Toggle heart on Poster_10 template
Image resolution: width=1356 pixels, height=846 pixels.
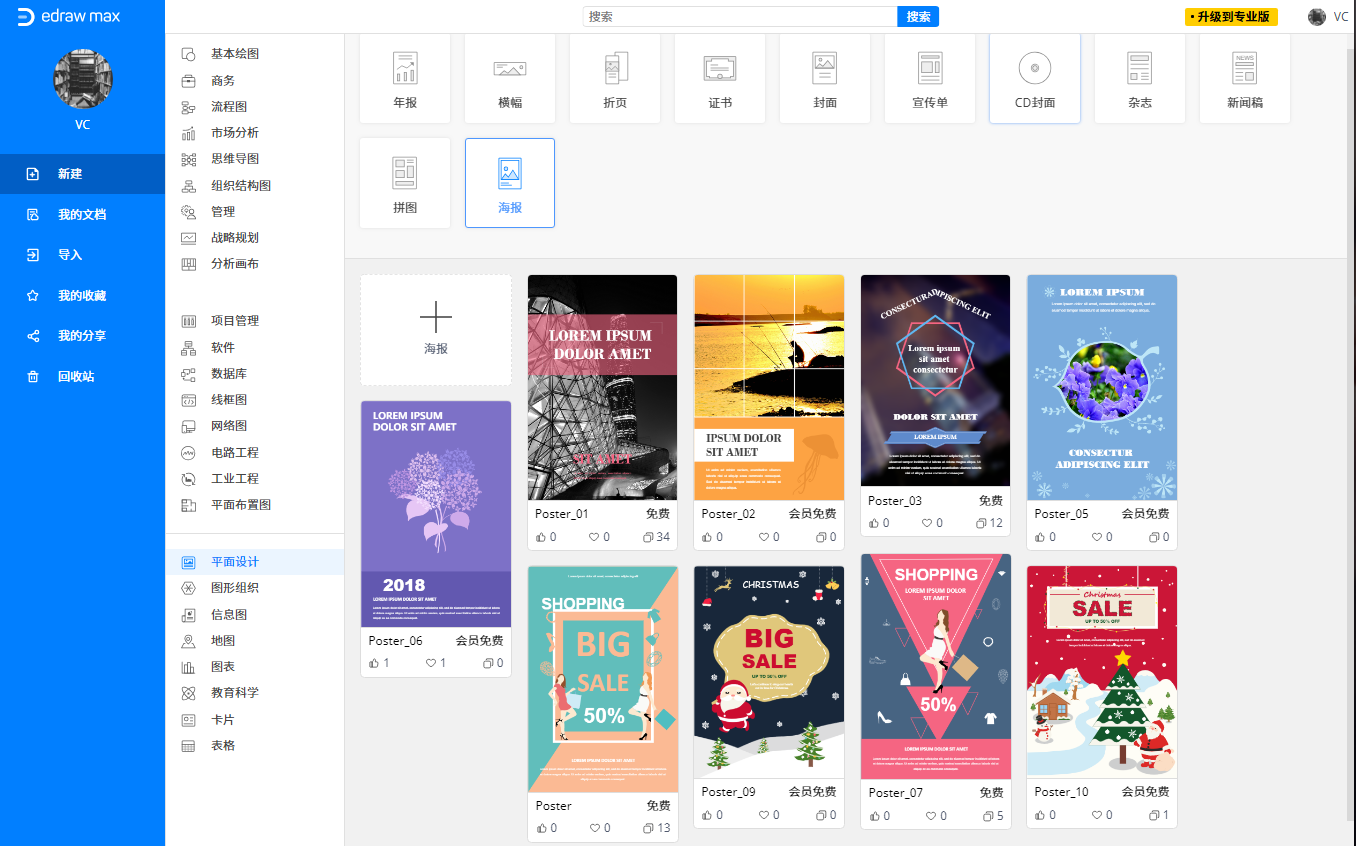click(1097, 815)
